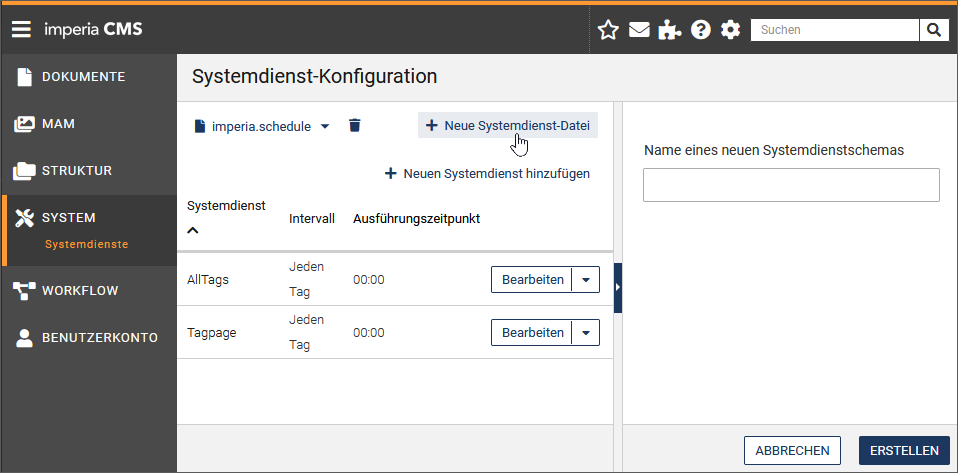The height and width of the screenshot is (473, 958).
Task: Open the SYSTEM menu
Action: click(68, 218)
